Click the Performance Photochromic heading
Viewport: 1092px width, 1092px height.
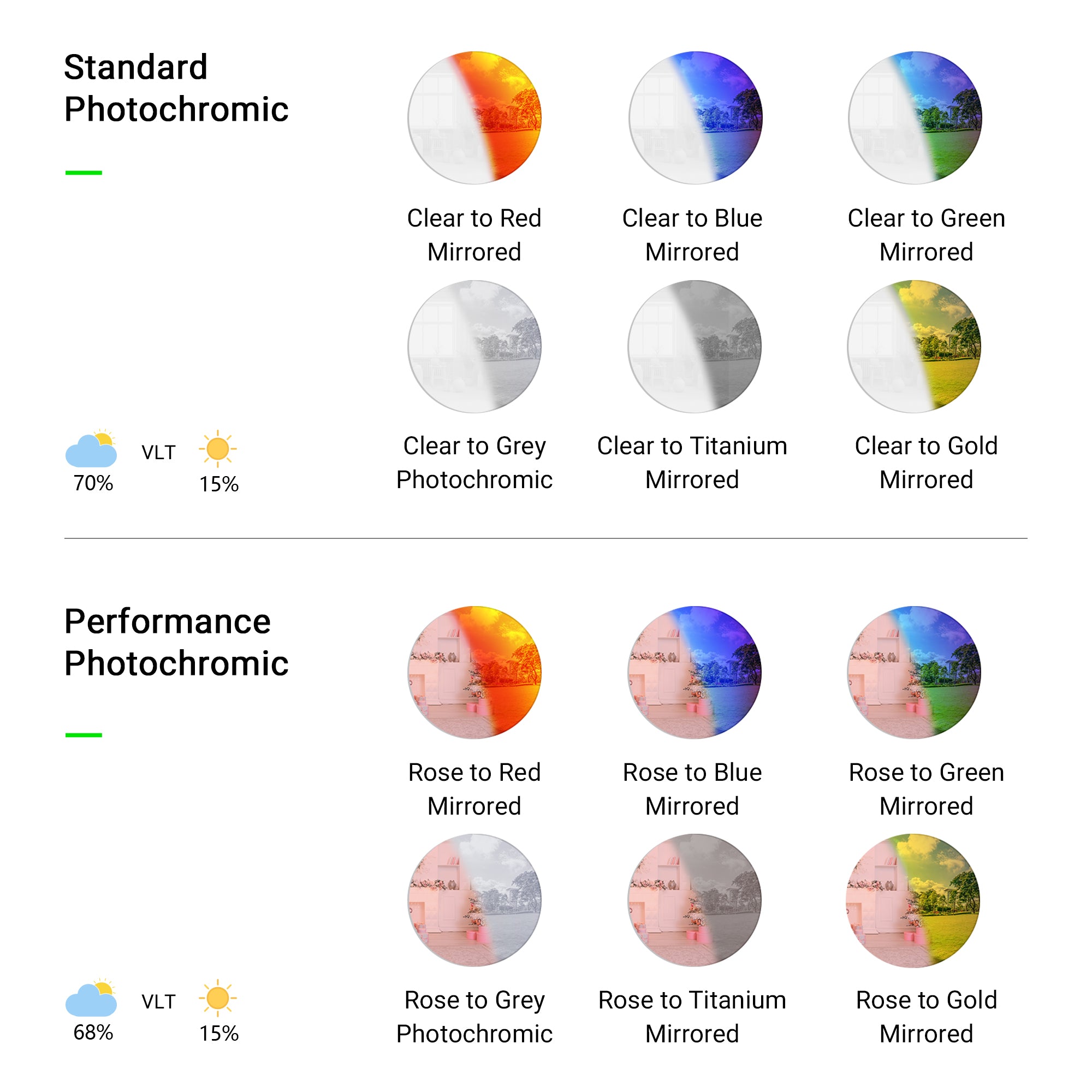176,642
